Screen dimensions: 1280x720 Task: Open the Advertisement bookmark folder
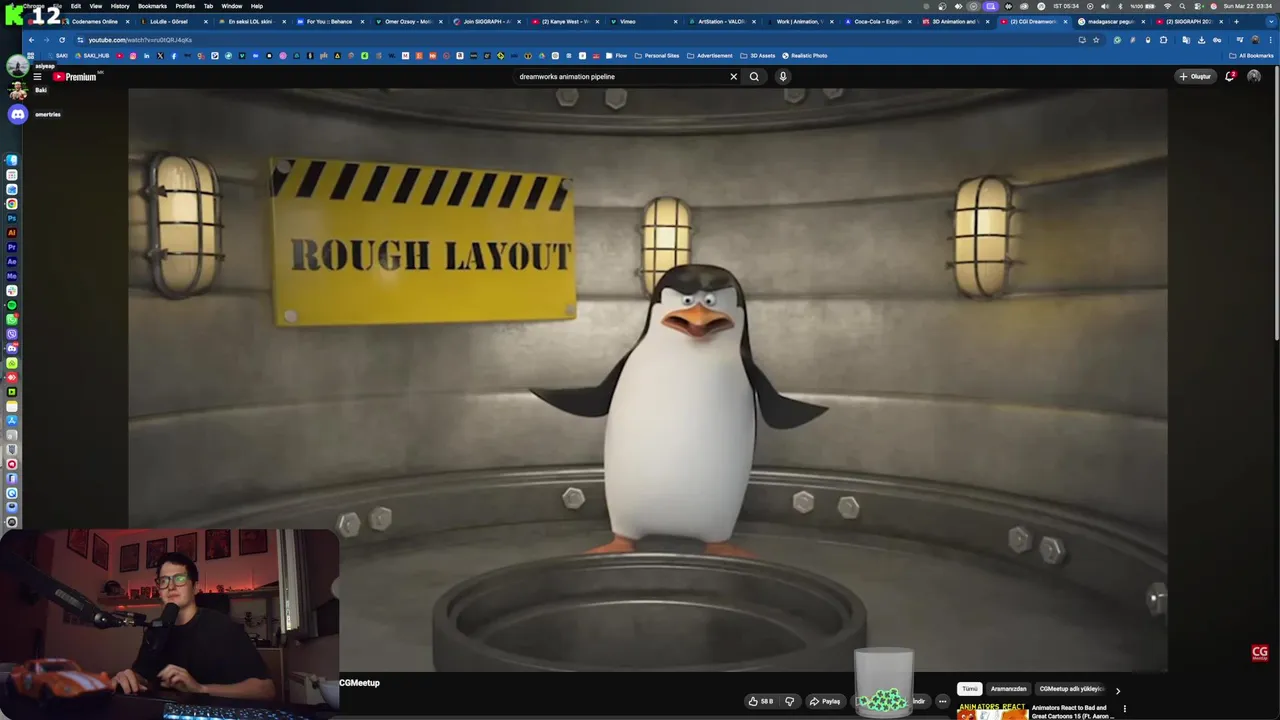709,56
